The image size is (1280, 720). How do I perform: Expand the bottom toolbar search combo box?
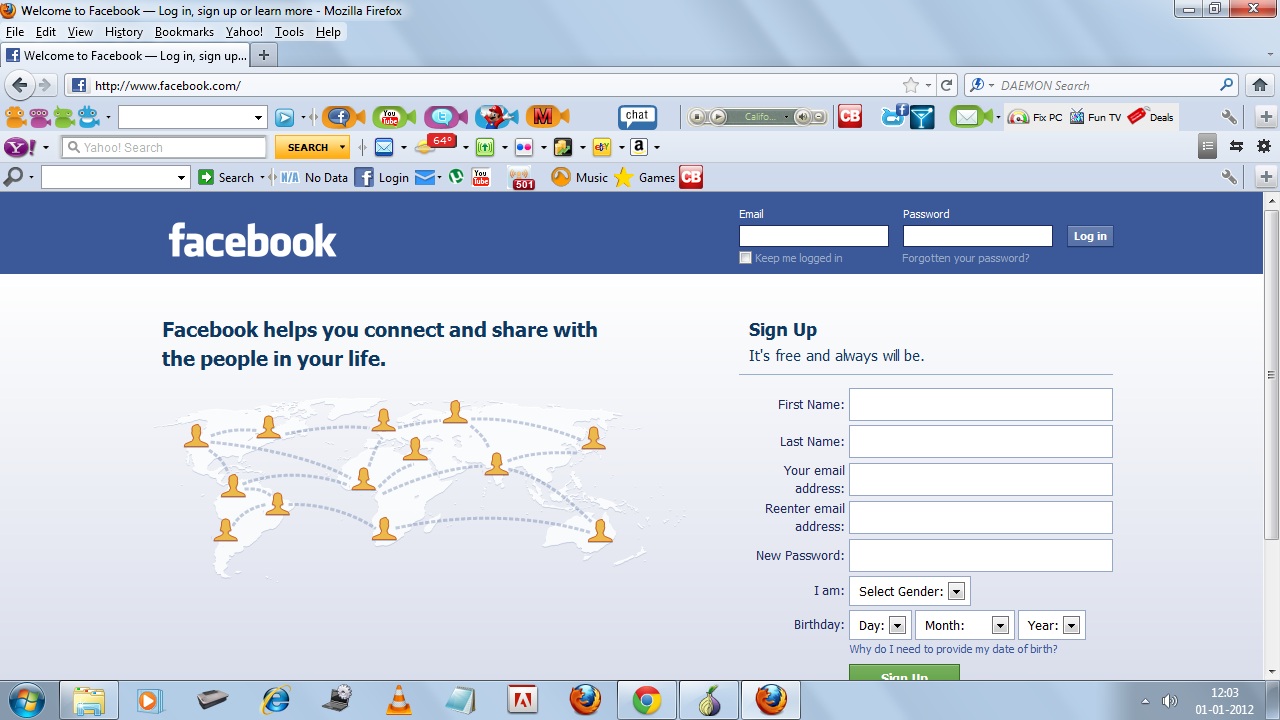[181, 177]
